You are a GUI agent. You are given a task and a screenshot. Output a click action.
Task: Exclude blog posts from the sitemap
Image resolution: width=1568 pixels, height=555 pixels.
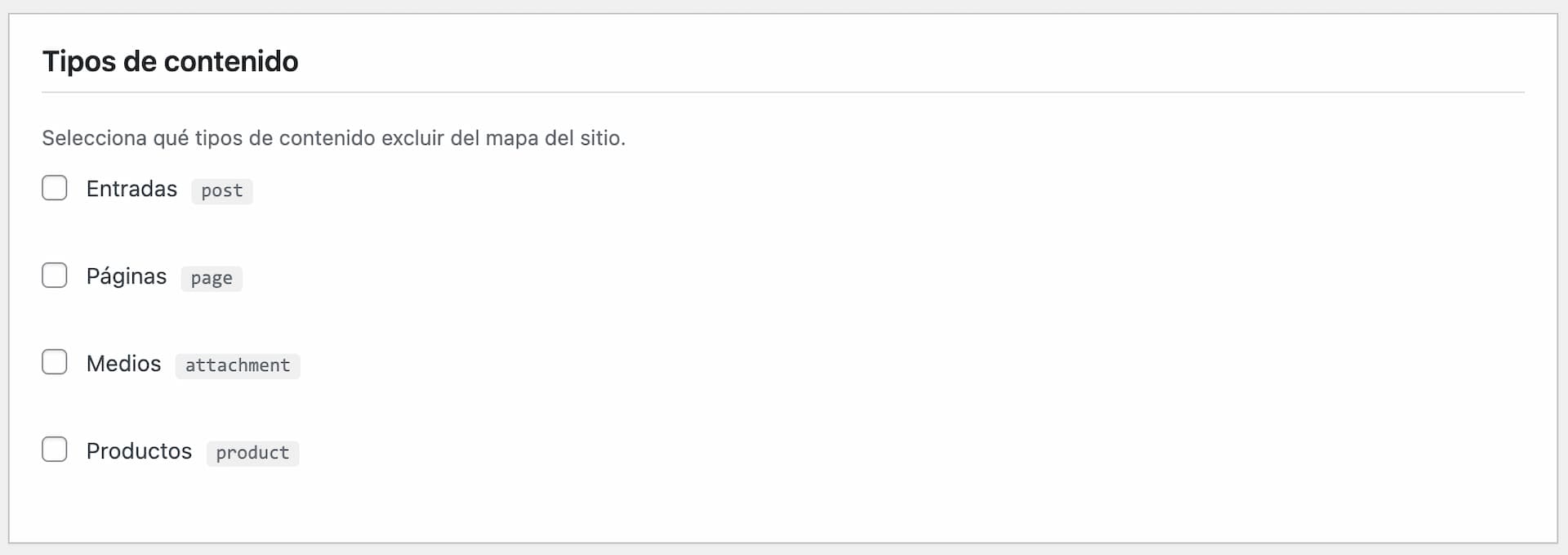point(55,188)
